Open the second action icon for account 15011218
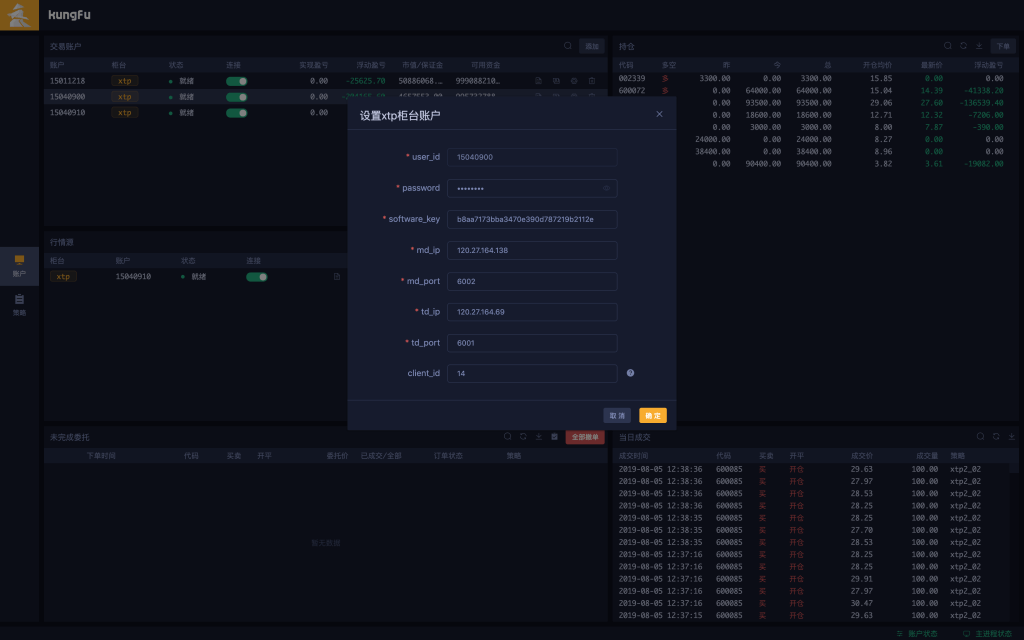Screen dimensions: 1024x640 pos(556,81)
